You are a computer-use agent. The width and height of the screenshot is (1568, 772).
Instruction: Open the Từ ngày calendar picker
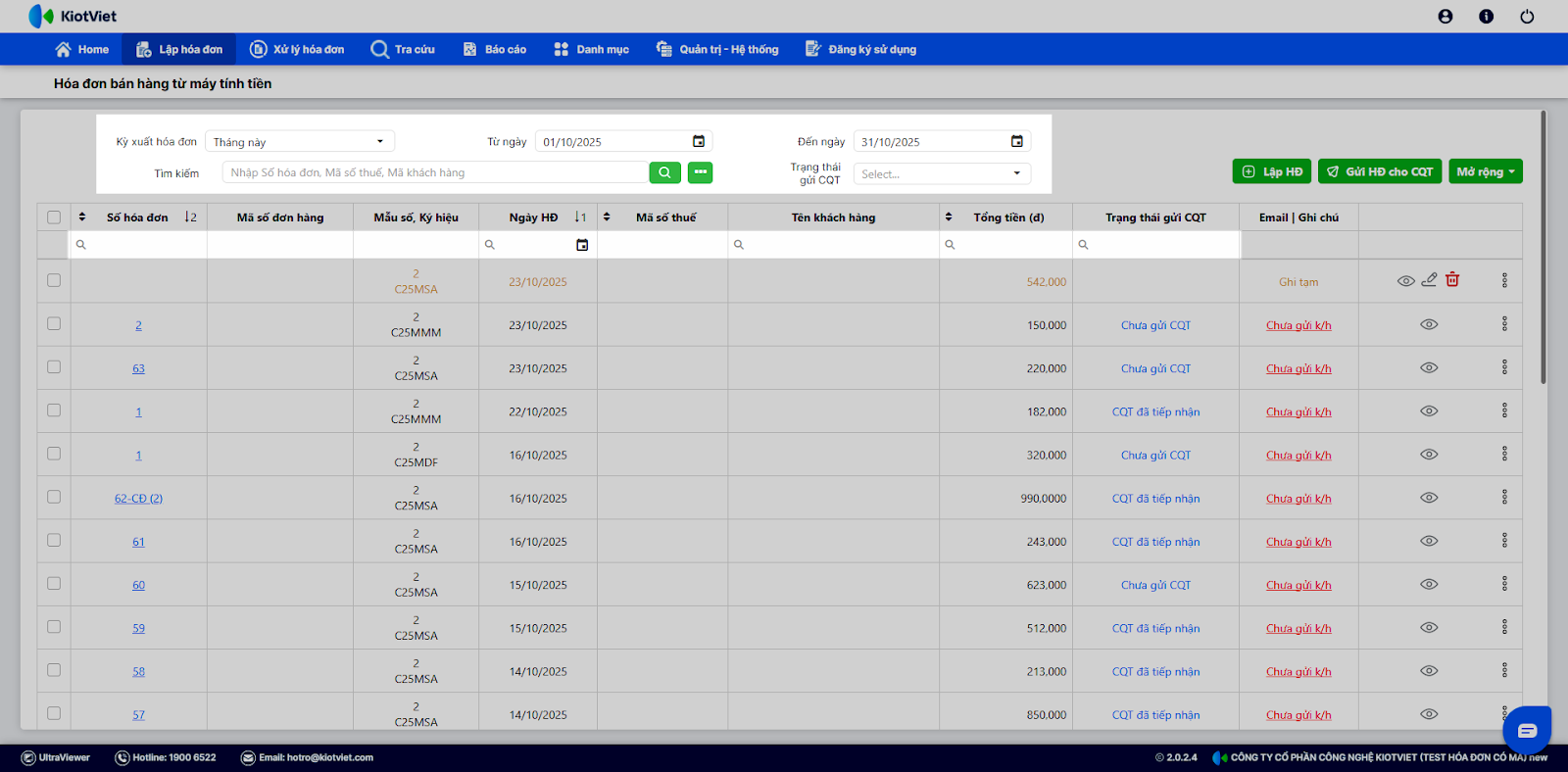coord(699,141)
